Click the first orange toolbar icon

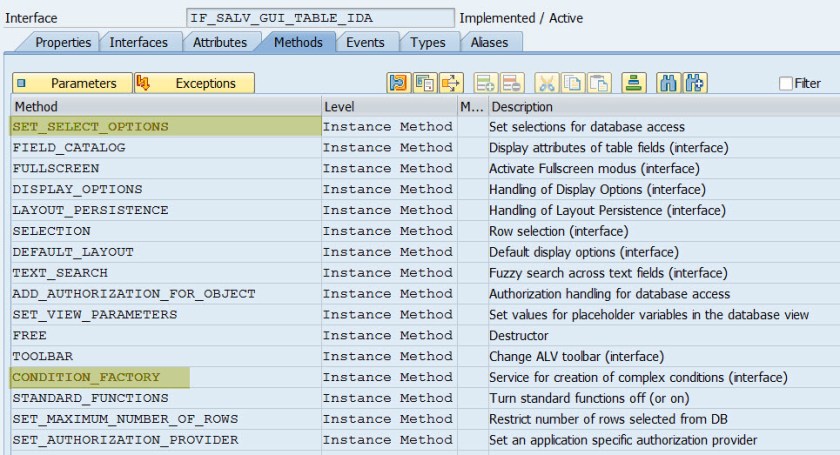[x=399, y=83]
